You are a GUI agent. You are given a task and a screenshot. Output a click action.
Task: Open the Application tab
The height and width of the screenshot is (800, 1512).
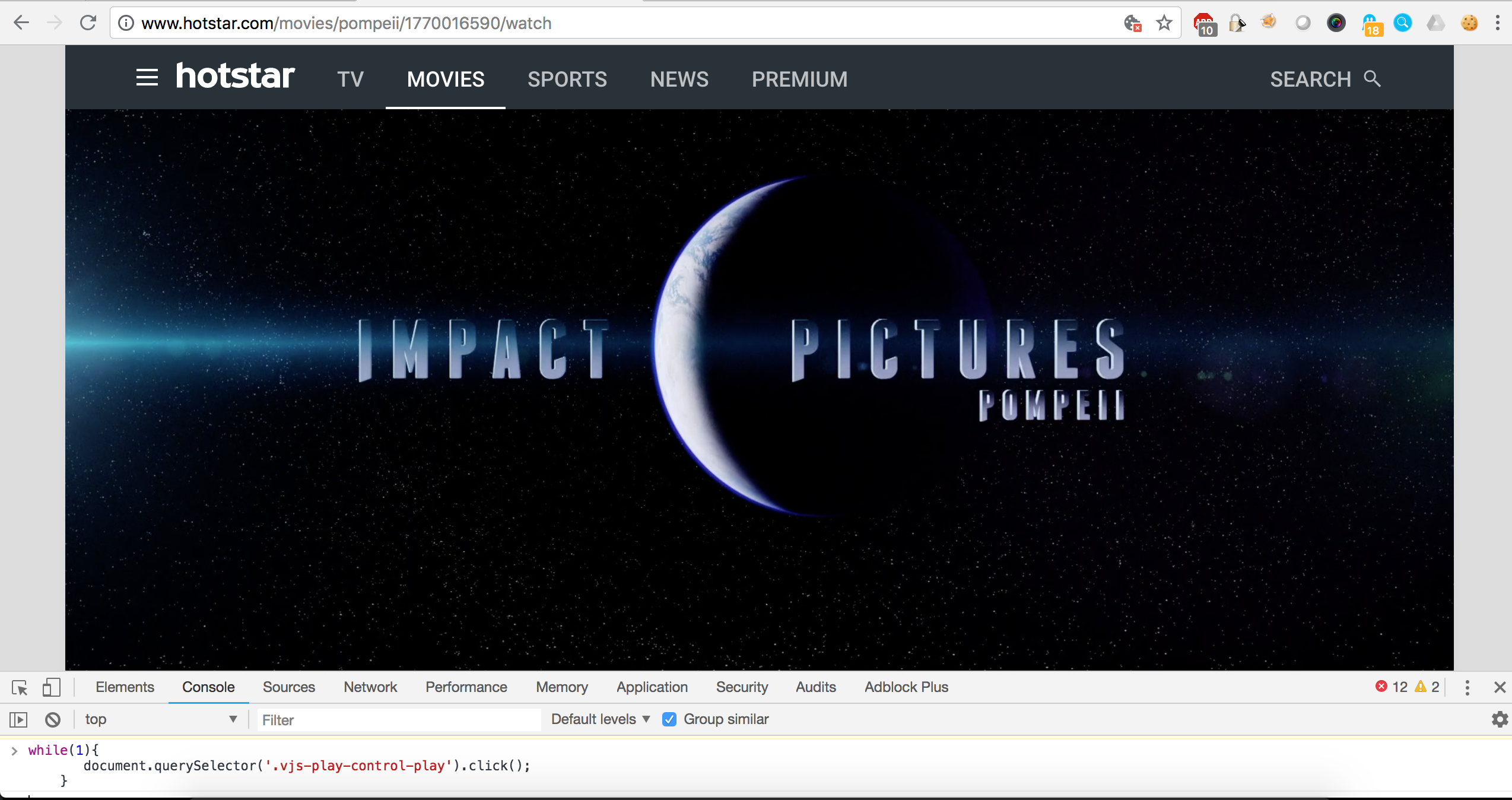coord(652,687)
